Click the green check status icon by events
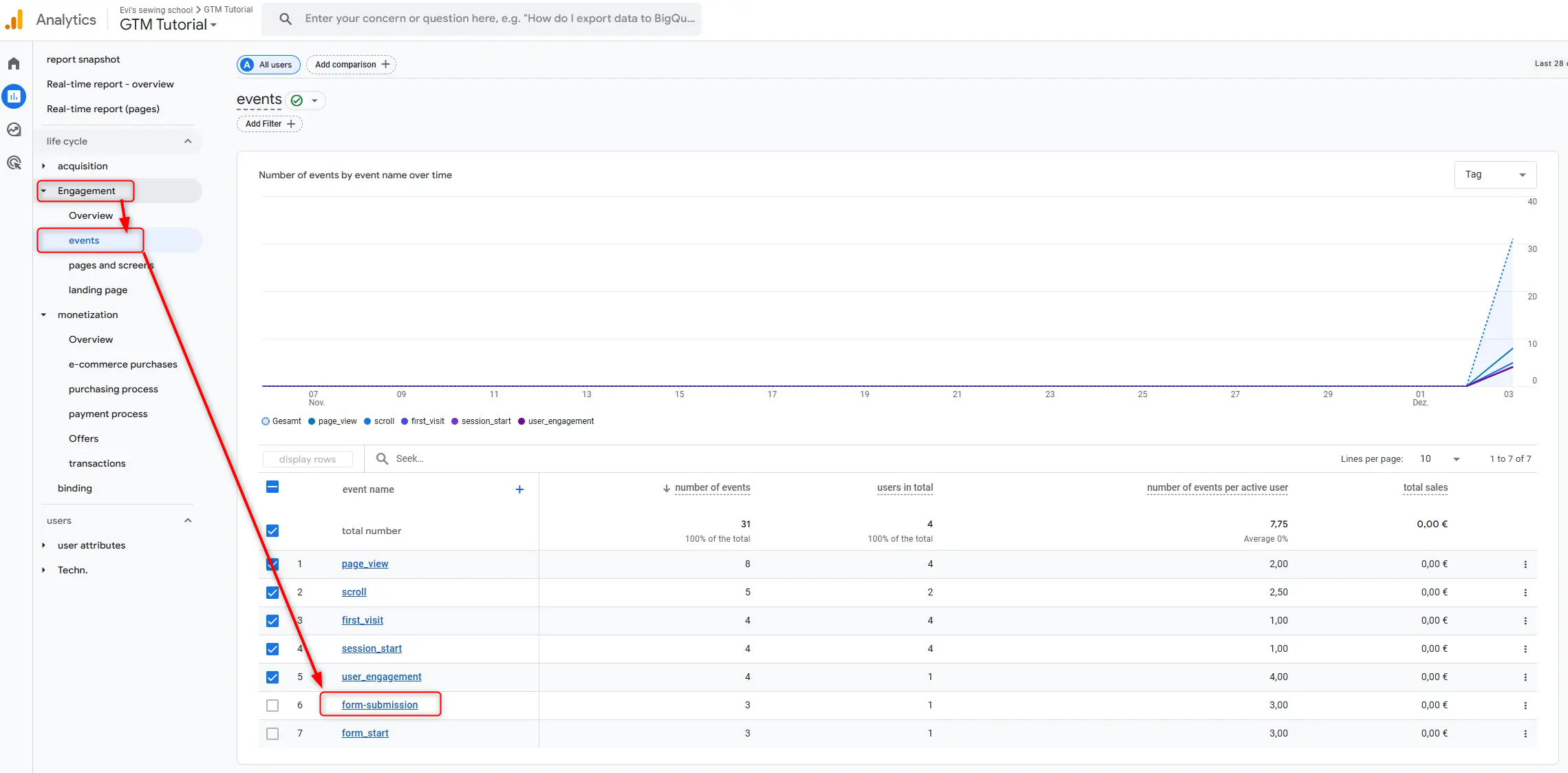Image resolution: width=1568 pixels, height=773 pixels. point(297,100)
